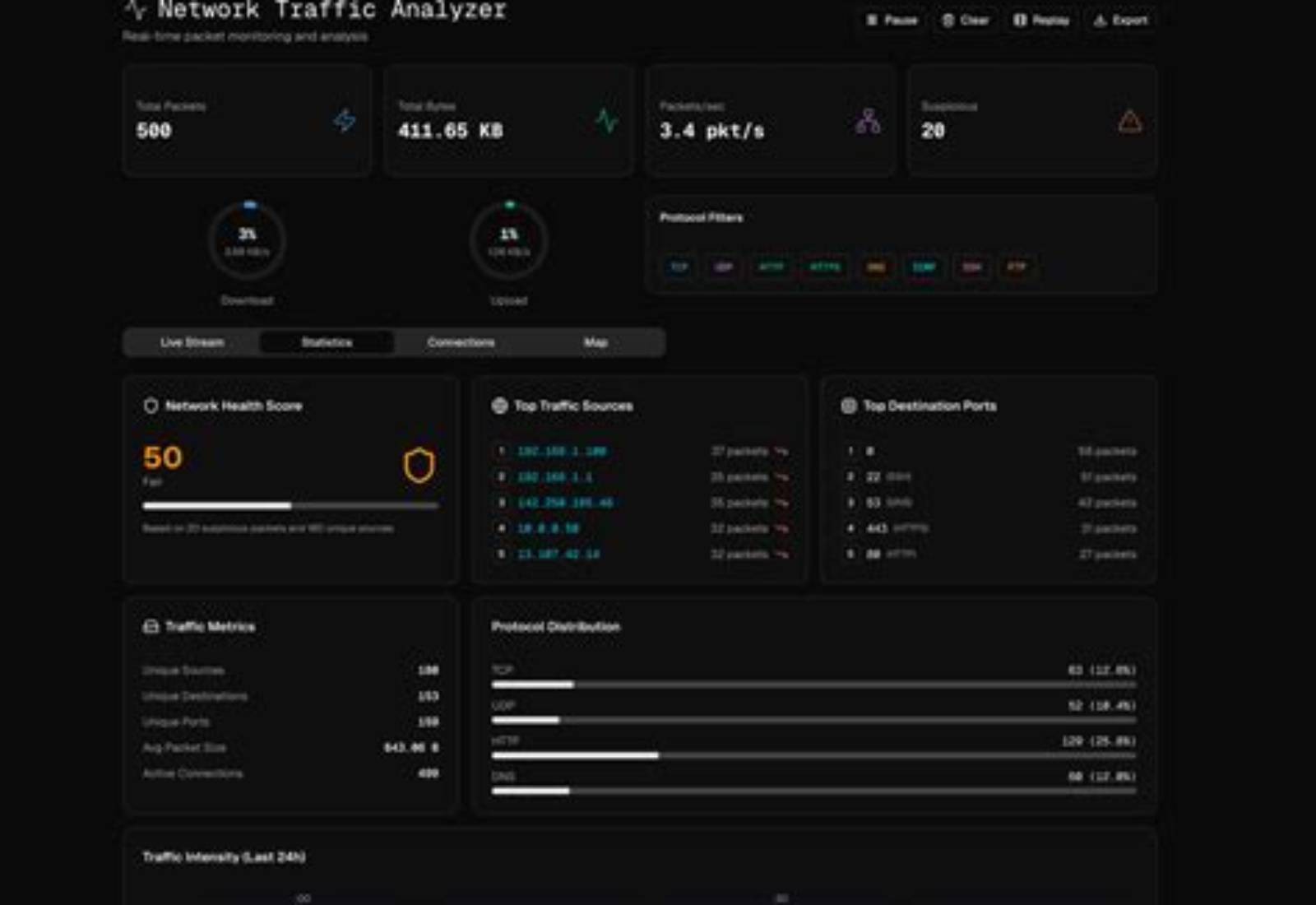The image size is (1316, 905).
Task: Toggle the HTTPS protocol filter
Action: 825,267
